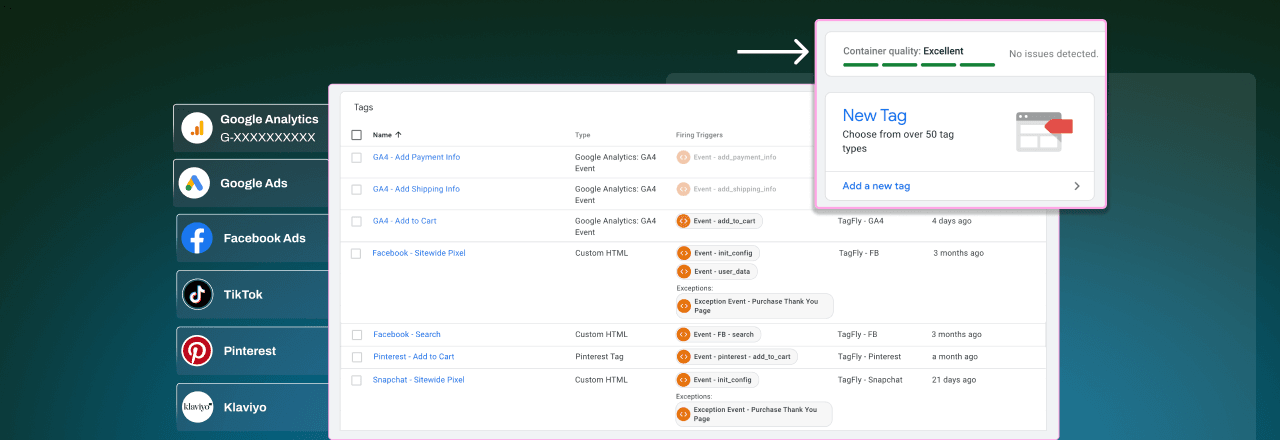Screen dimensions: 1280x440
Task: Open the GA4 - Add Shipping Info tag
Action: pyautogui.click(x=416, y=189)
